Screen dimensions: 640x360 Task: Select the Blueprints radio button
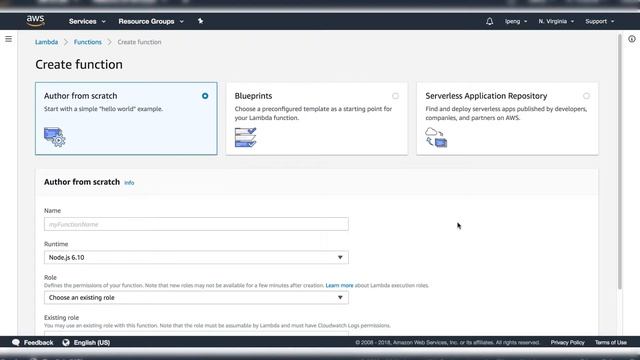[x=395, y=96]
